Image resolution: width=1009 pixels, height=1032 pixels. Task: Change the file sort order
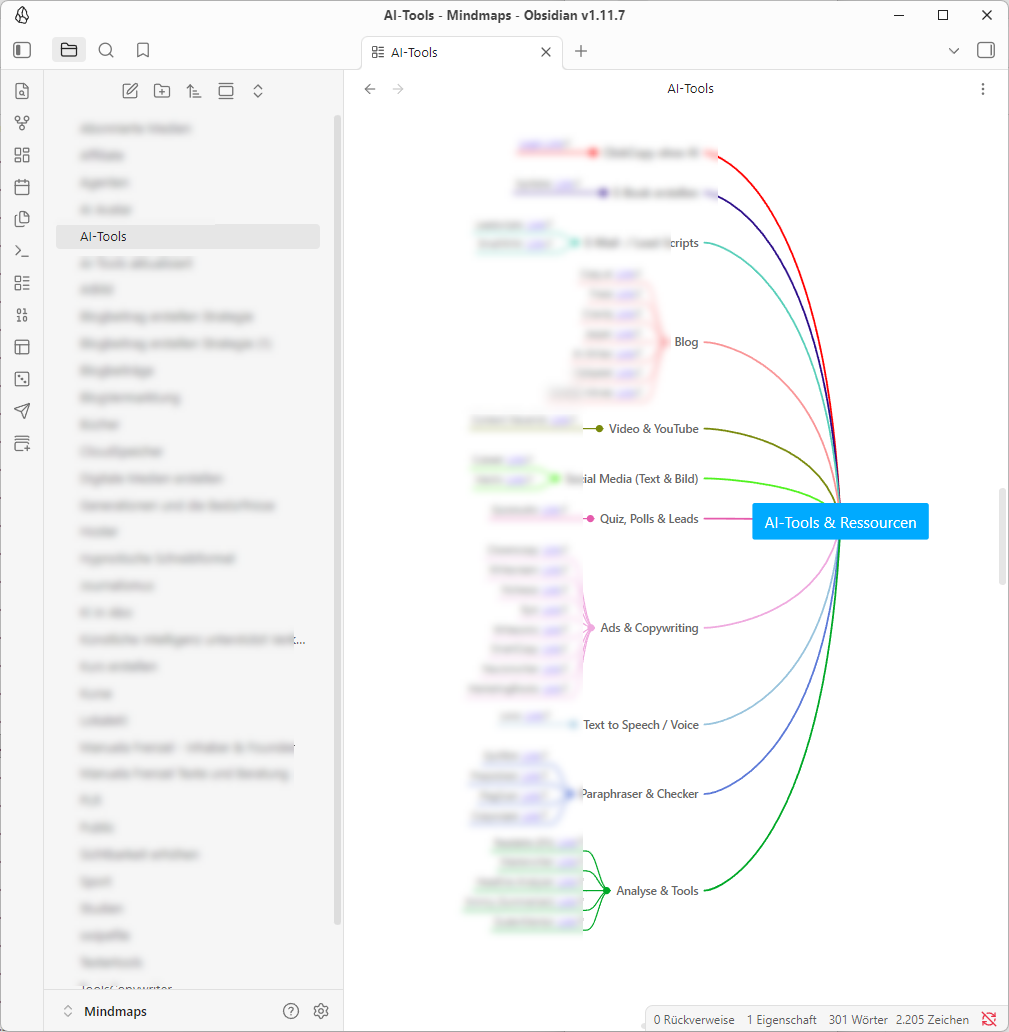point(194,91)
